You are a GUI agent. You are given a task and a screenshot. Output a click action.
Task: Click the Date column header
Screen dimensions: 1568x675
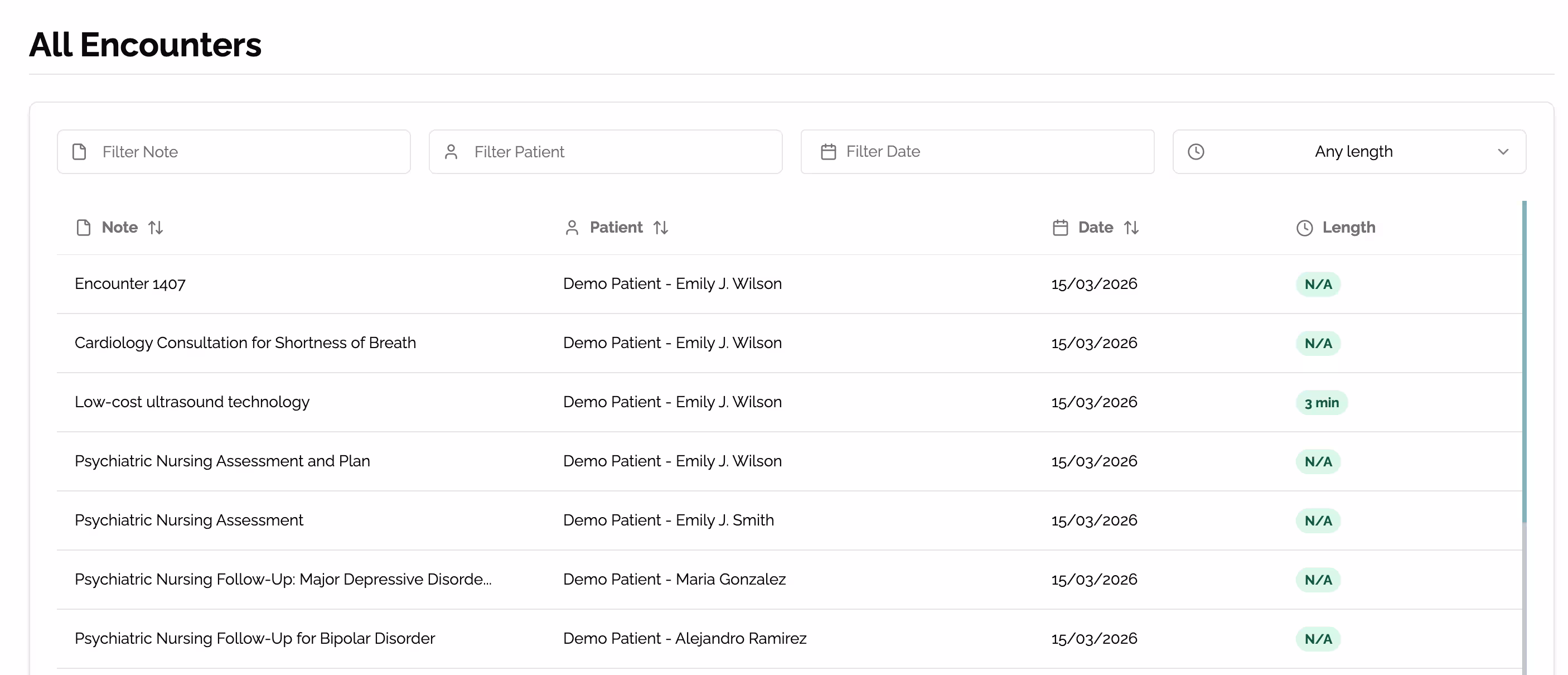point(1096,228)
